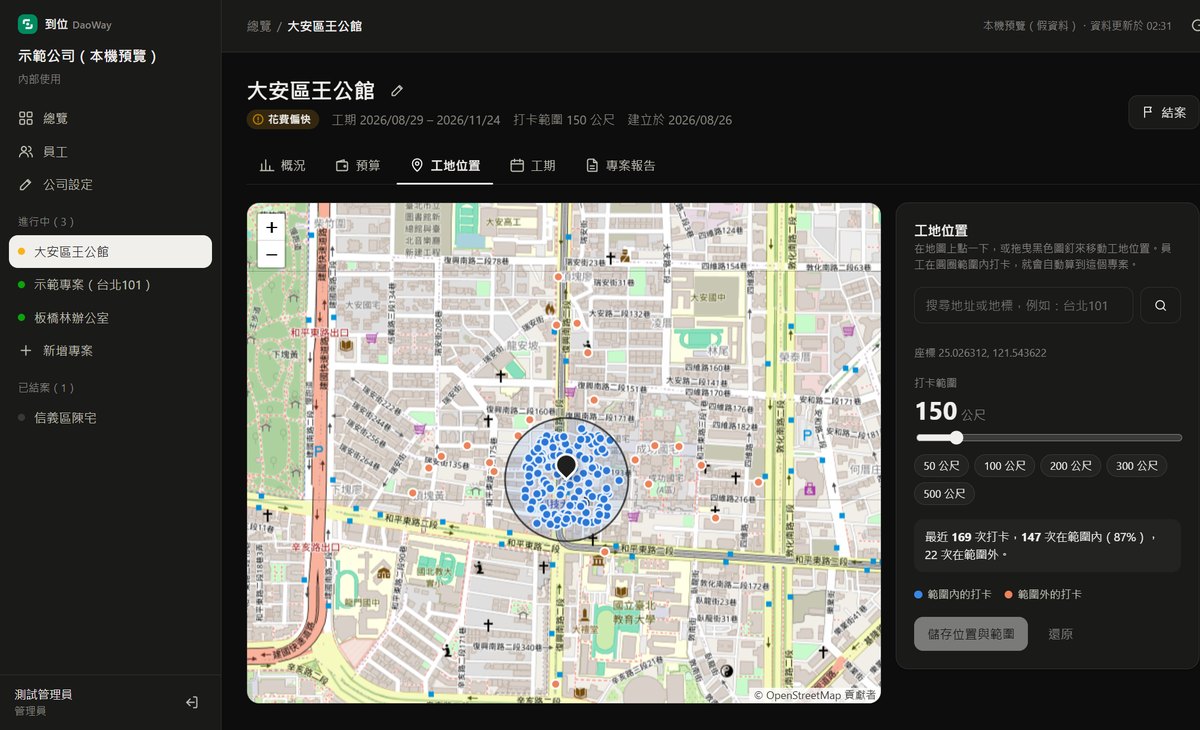Click the check-in range slider handle

[956, 437]
